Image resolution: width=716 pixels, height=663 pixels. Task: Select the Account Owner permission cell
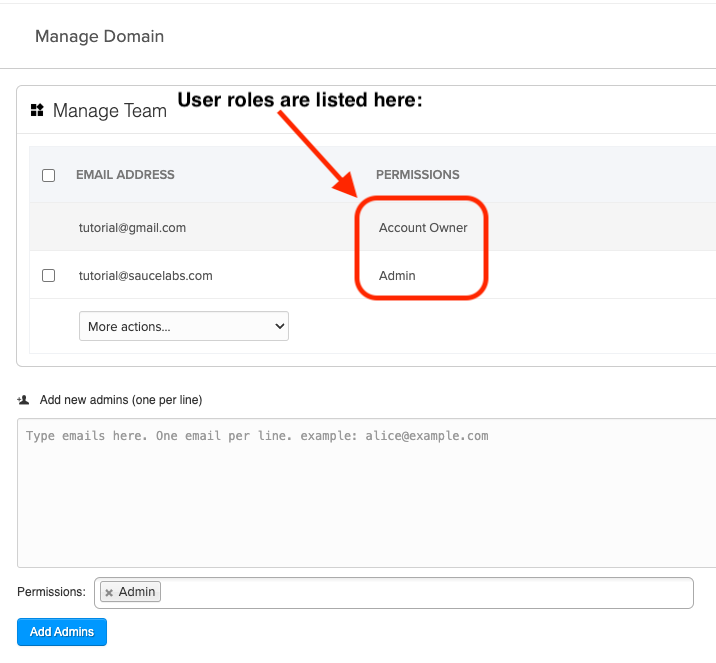pyautogui.click(x=423, y=228)
